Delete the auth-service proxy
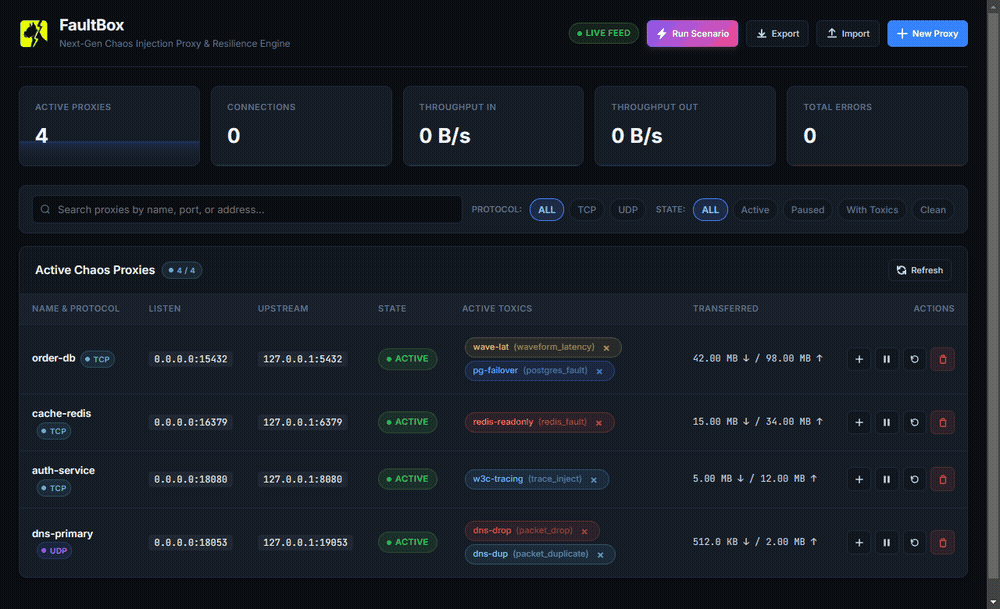The image size is (1000, 609). (x=943, y=479)
